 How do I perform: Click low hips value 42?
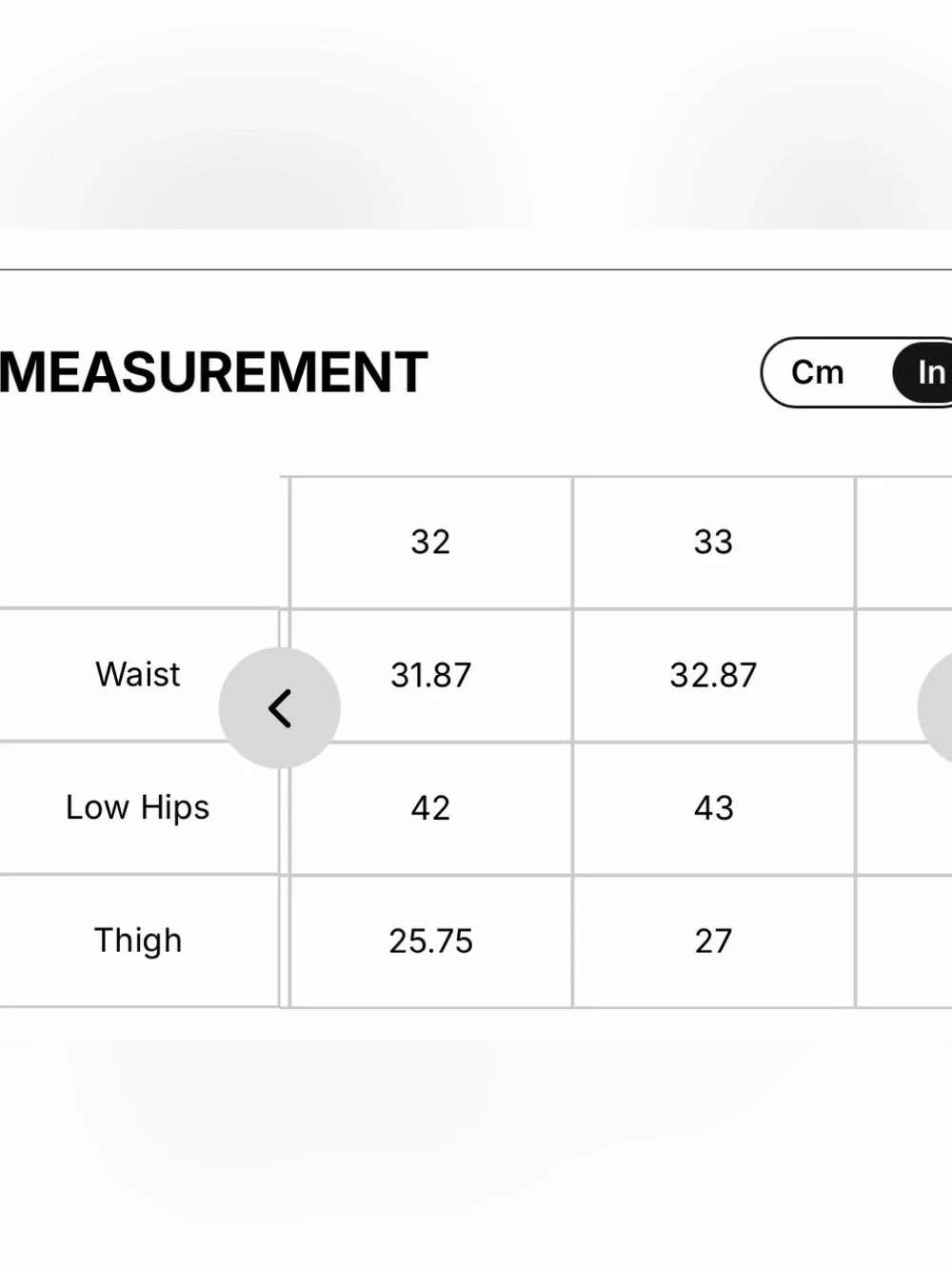pos(430,807)
